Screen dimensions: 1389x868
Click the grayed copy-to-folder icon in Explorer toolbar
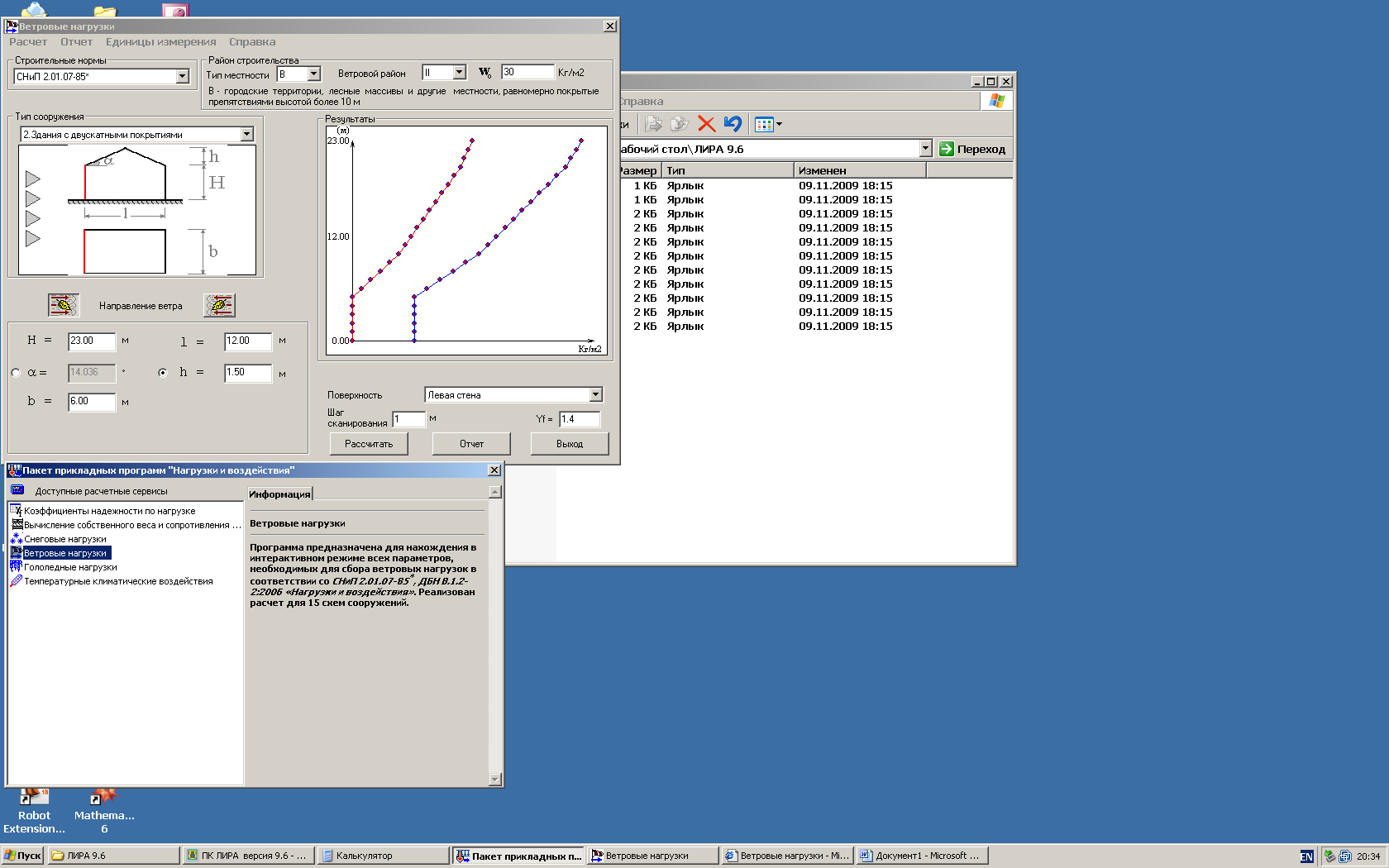(680, 124)
